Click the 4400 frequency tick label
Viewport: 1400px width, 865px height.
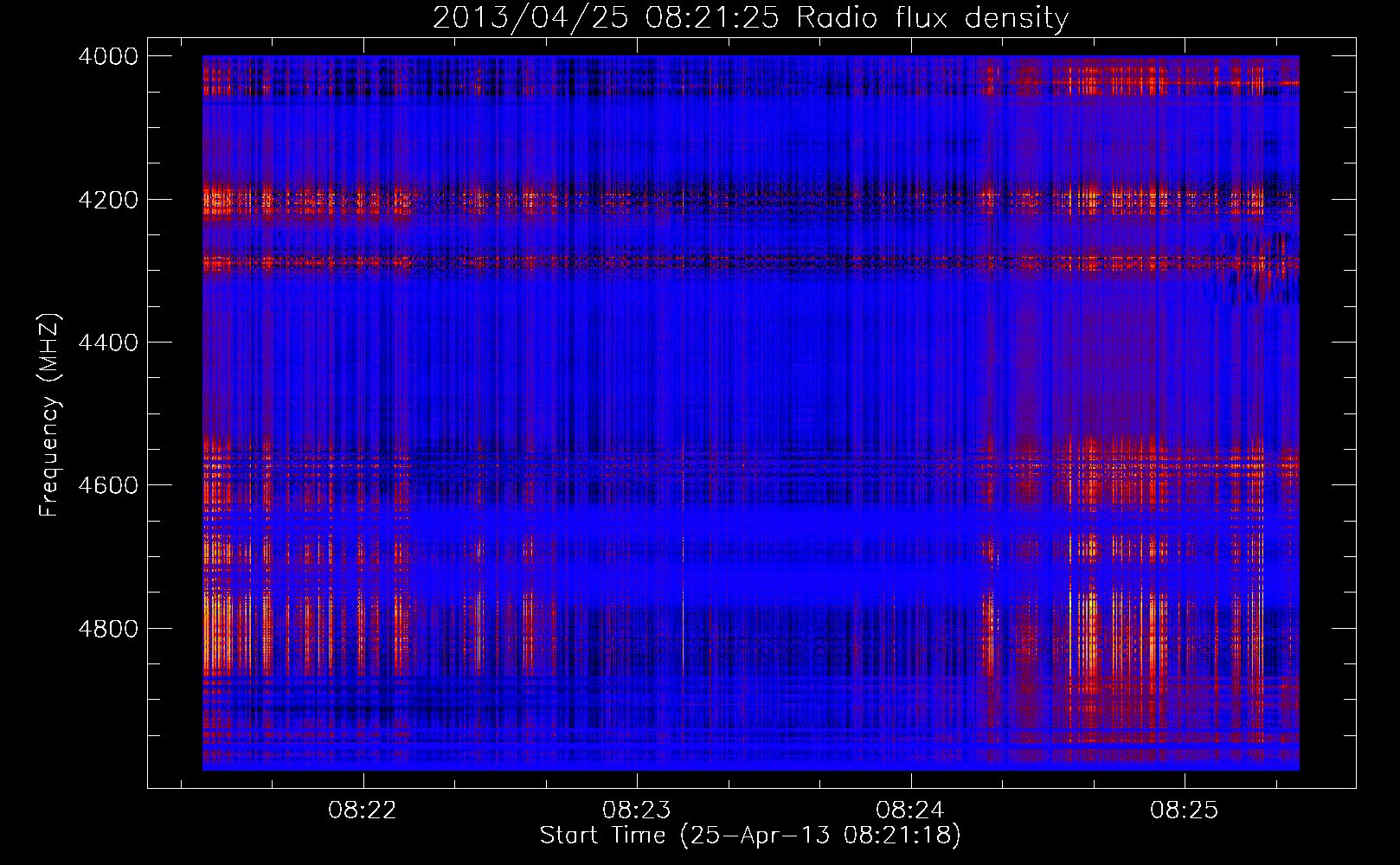(x=108, y=343)
